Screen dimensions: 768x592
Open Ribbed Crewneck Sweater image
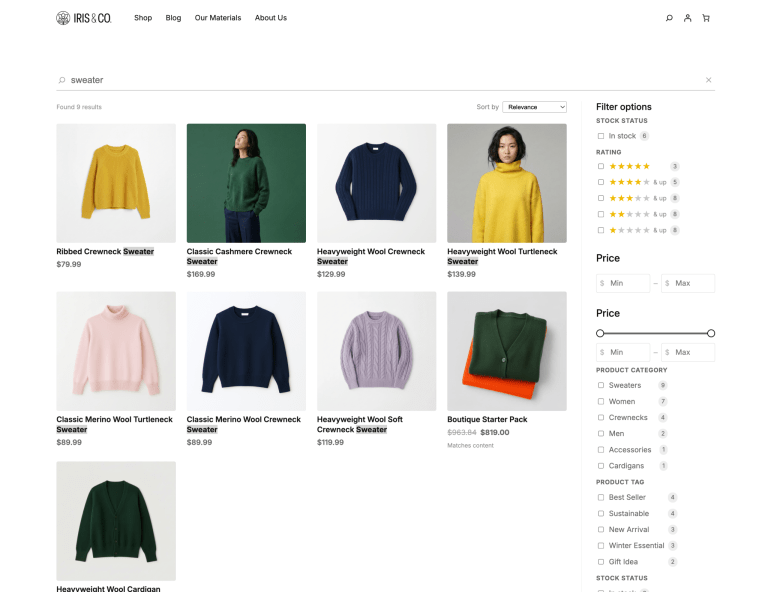(116, 183)
